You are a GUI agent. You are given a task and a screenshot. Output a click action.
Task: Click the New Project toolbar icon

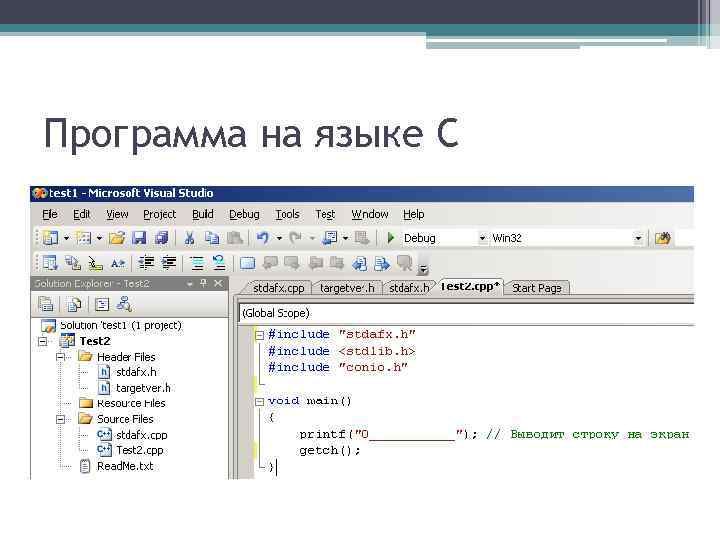(50, 238)
